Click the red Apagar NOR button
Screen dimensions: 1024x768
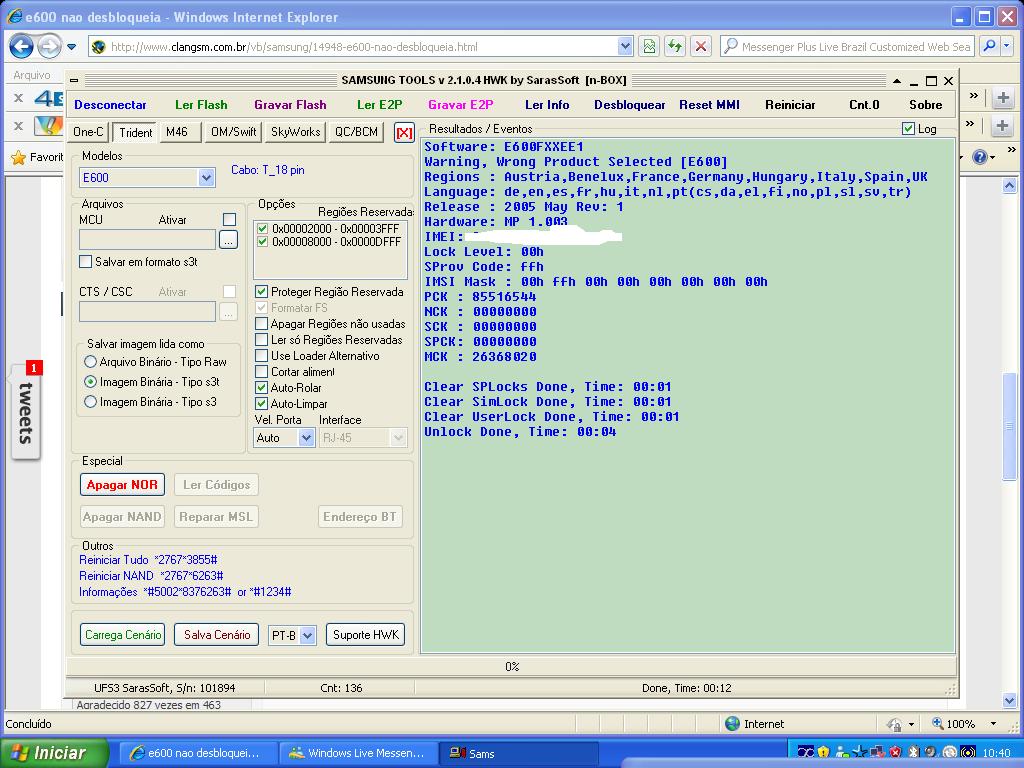click(x=122, y=485)
